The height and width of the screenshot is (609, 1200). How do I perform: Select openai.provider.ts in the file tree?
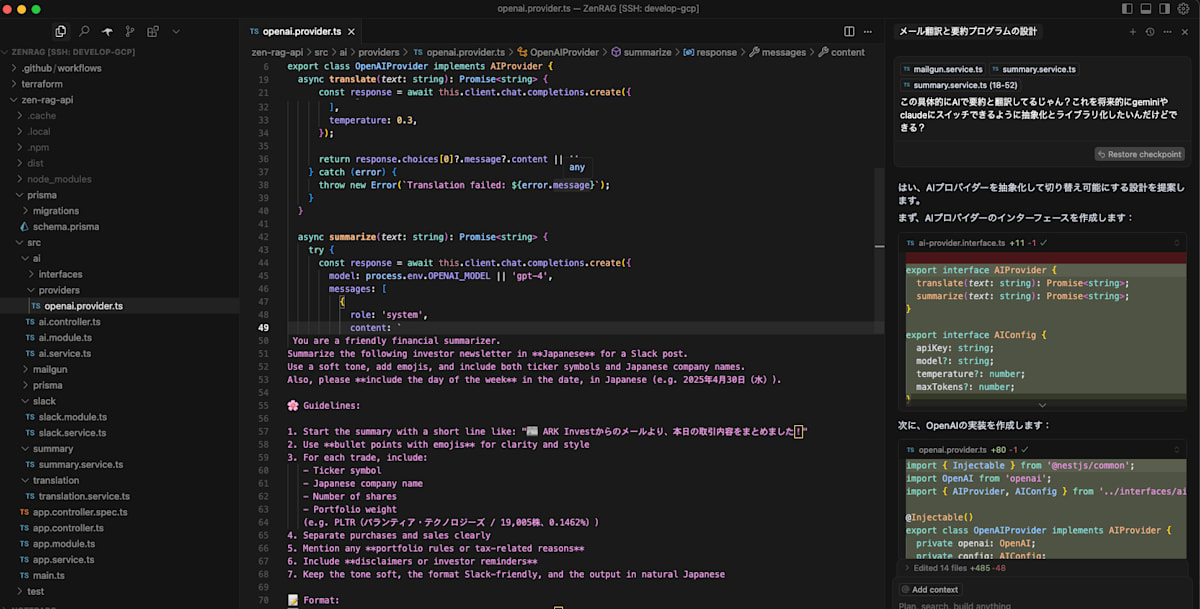84,306
